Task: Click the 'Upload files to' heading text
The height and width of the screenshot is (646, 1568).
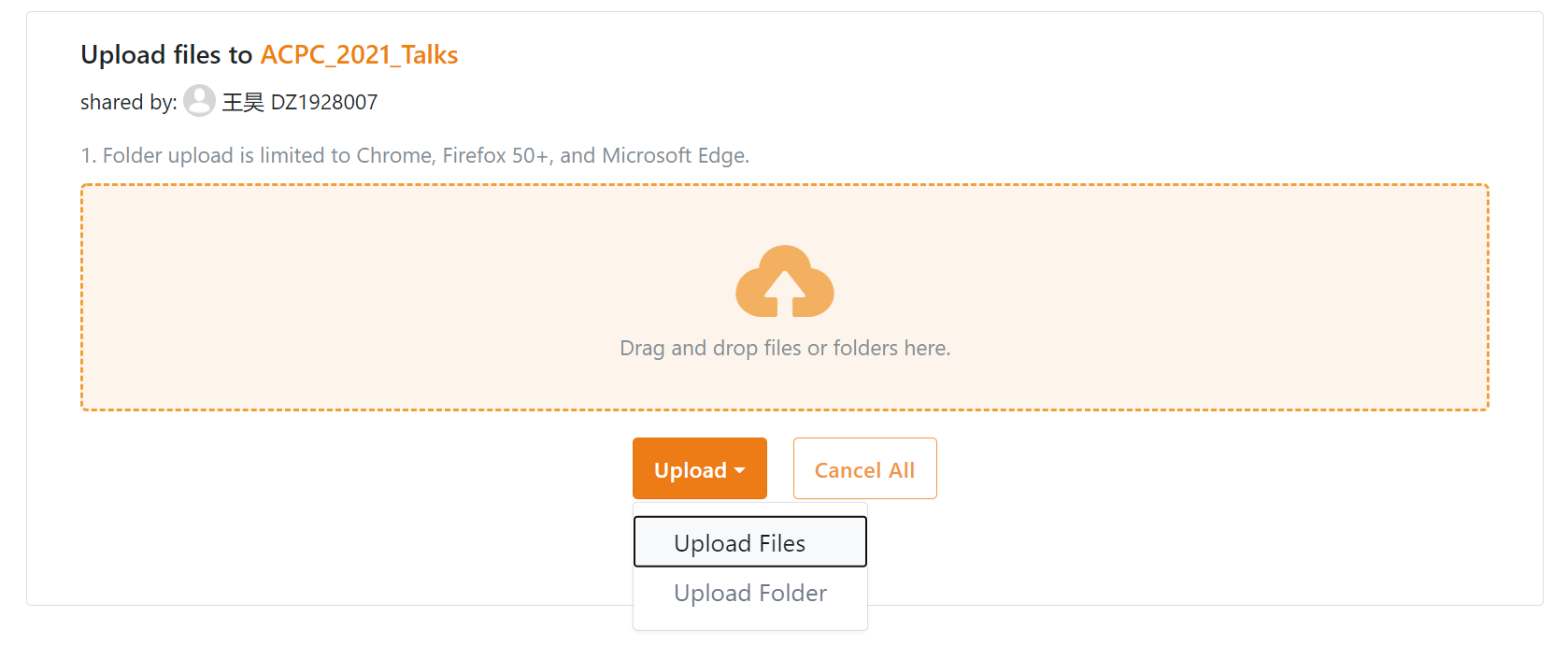Action: [x=166, y=55]
